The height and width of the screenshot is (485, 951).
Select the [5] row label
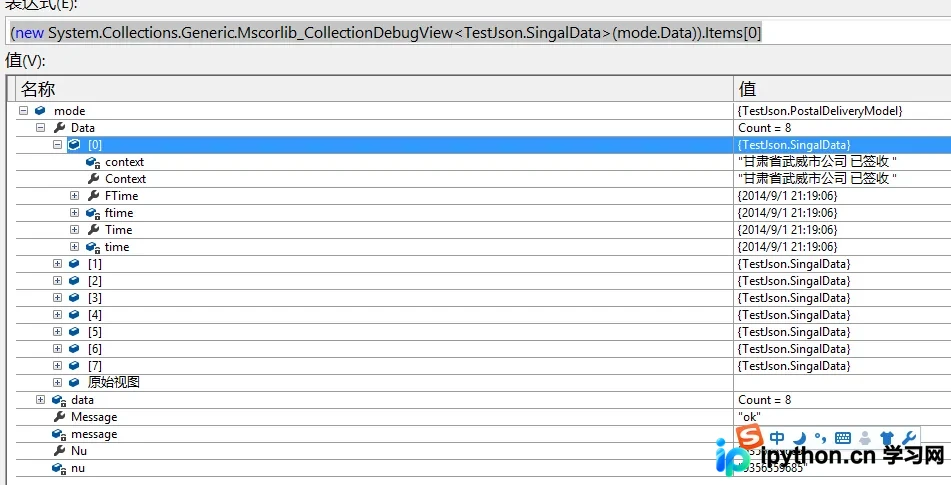[95, 332]
